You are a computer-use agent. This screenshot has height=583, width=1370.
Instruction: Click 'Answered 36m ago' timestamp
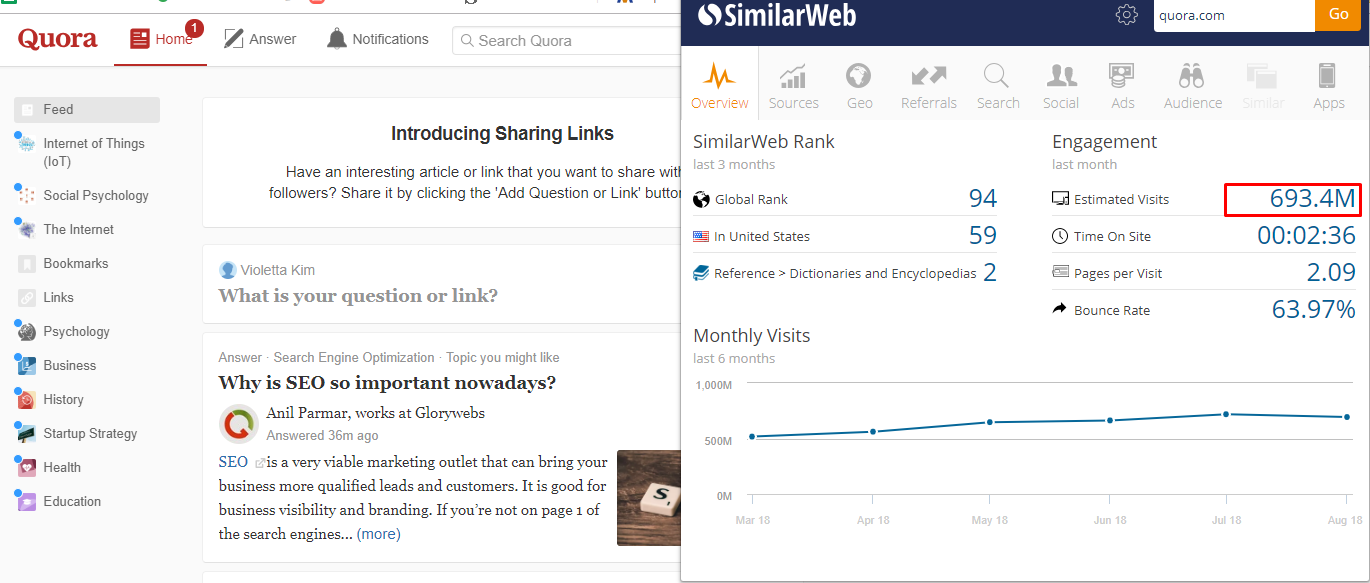click(x=322, y=436)
